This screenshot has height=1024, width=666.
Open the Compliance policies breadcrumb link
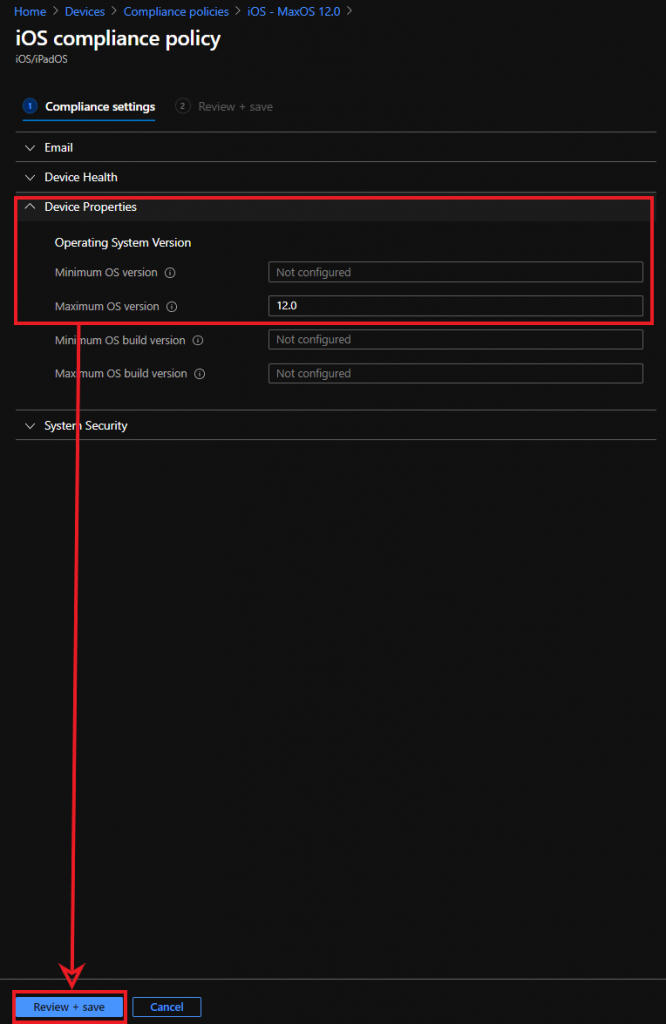point(176,11)
